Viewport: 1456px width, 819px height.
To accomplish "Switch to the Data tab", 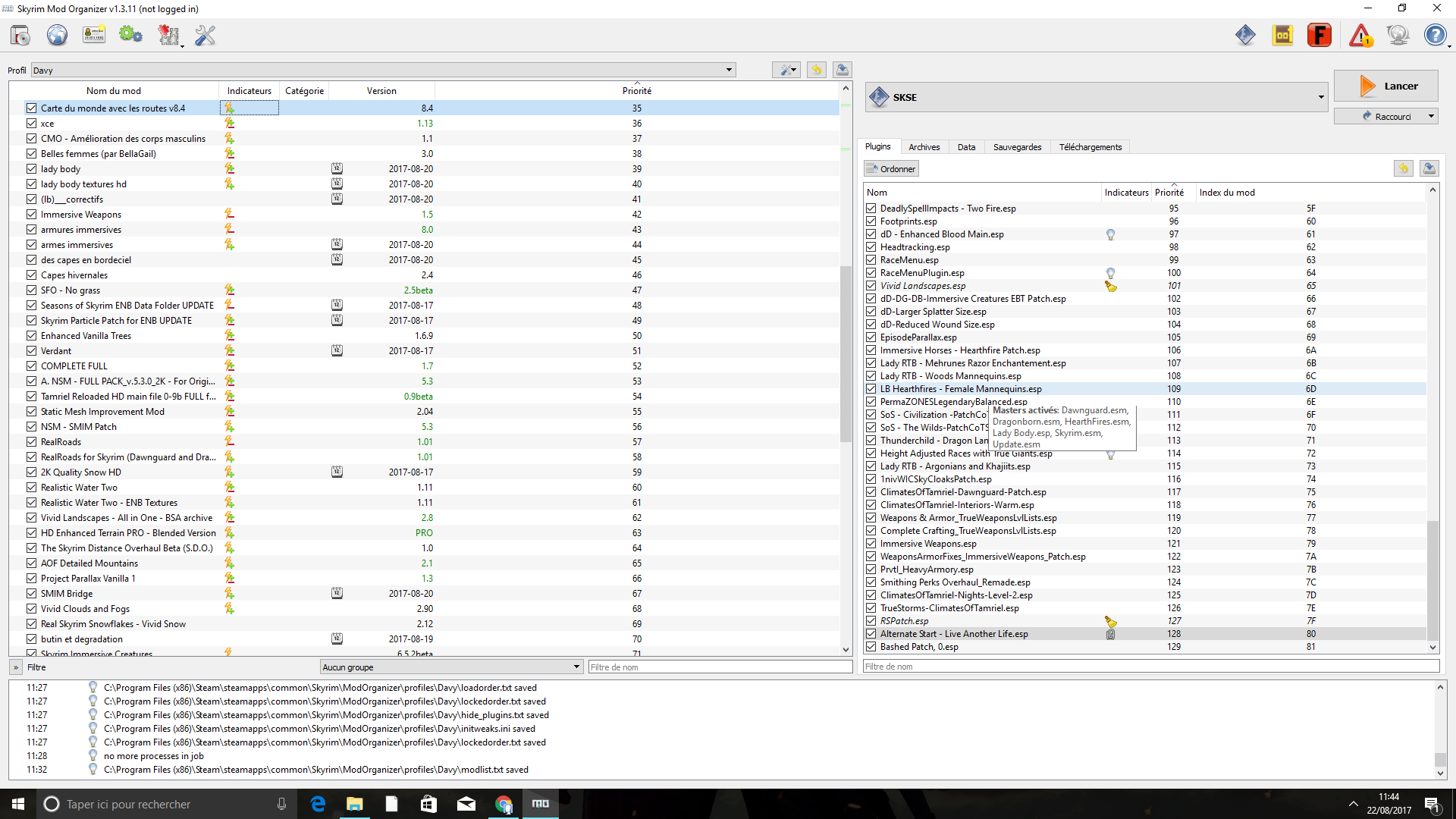I will point(966,147).
